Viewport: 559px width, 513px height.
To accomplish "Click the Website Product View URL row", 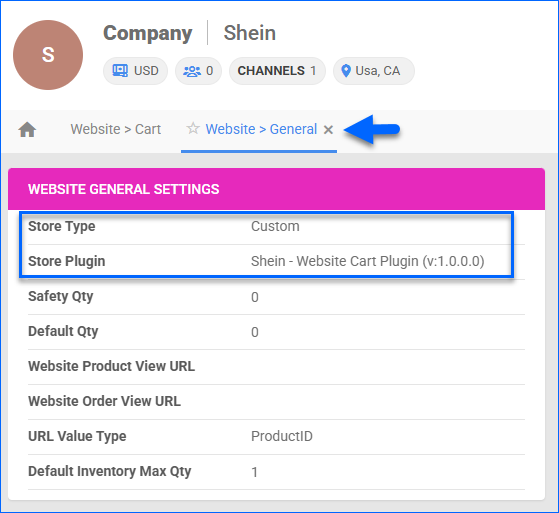I will (276, 366).
